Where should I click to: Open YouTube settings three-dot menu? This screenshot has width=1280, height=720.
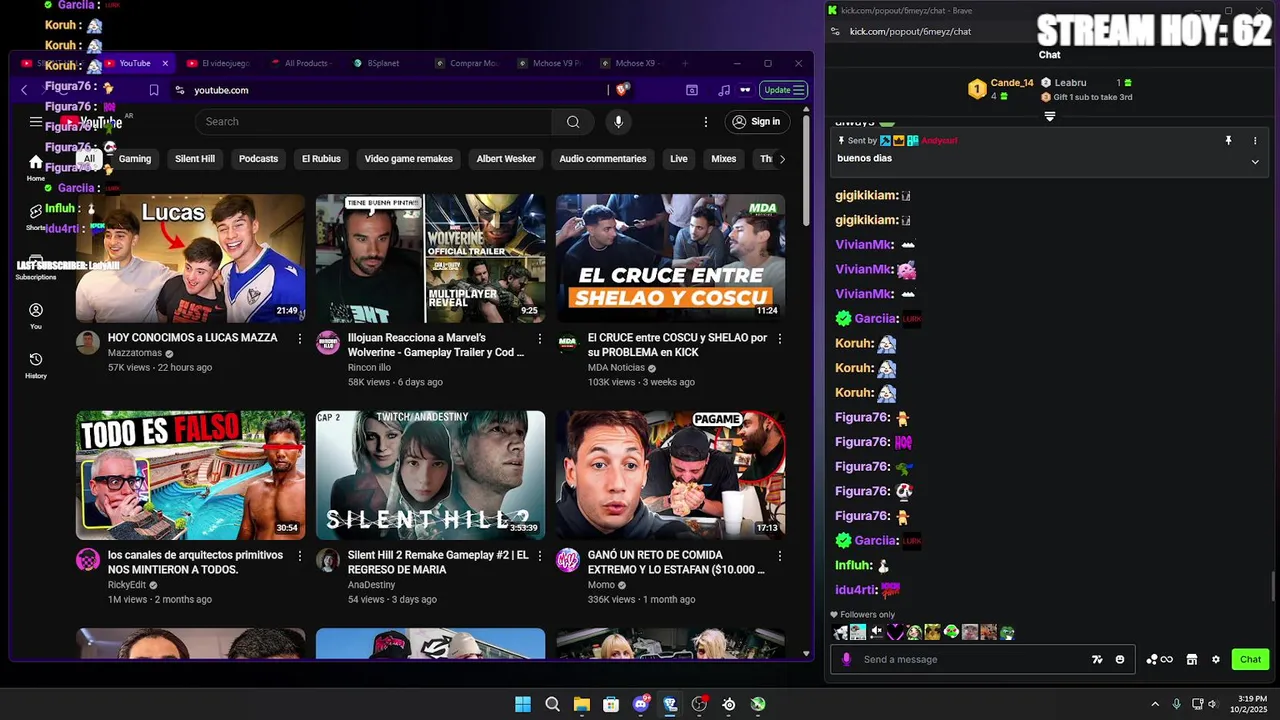pyautogui.click(x=706, y=122)
